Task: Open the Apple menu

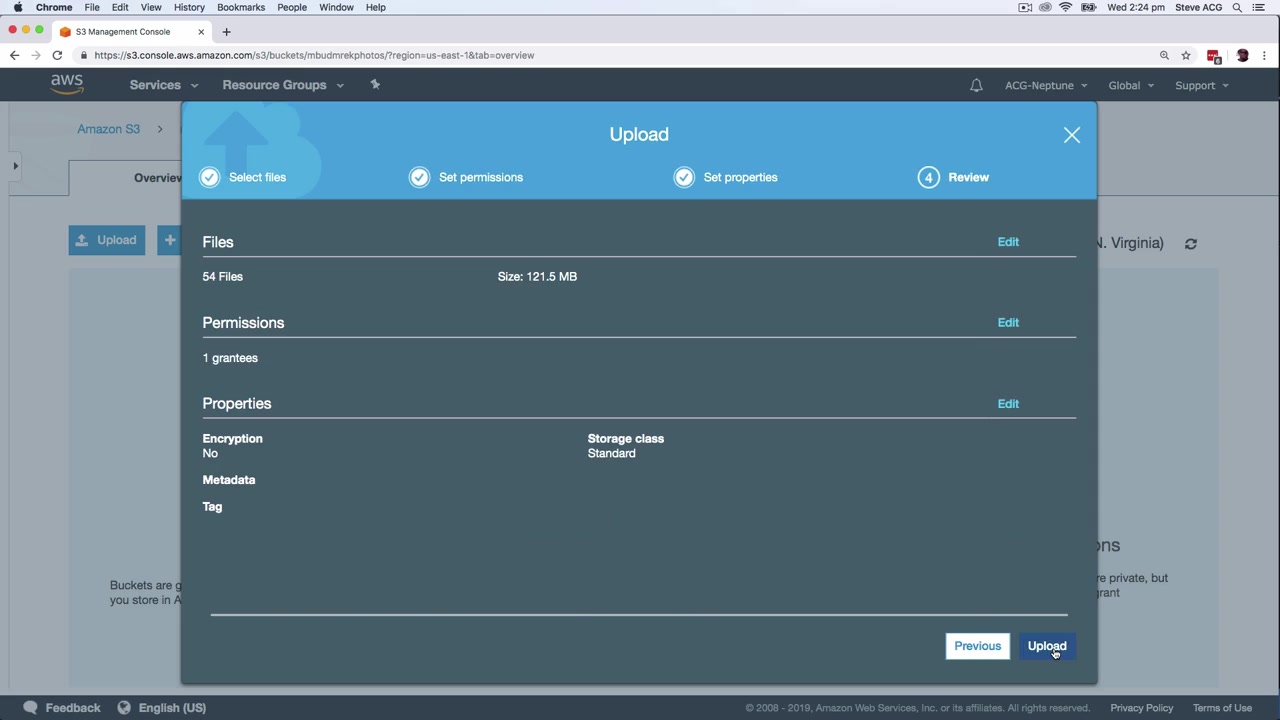Action: 18,7
